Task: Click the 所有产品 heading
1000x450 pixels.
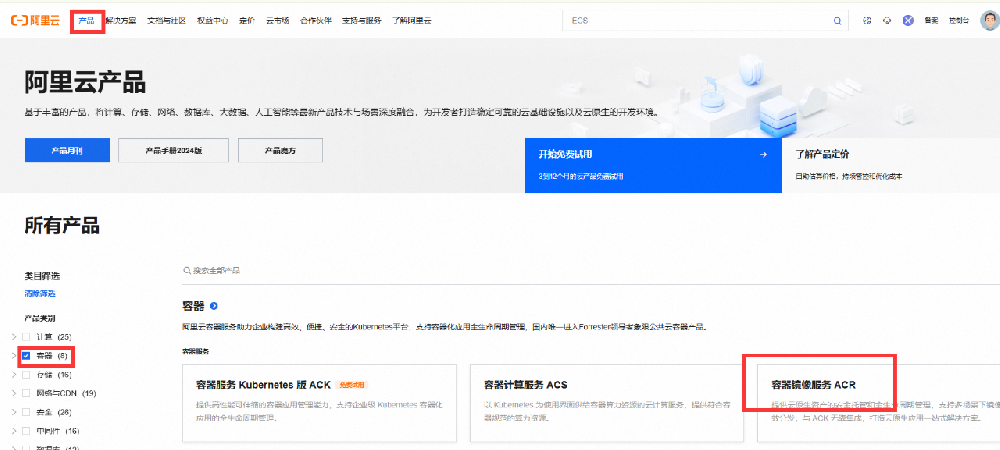Action: (x=62, y=226)
